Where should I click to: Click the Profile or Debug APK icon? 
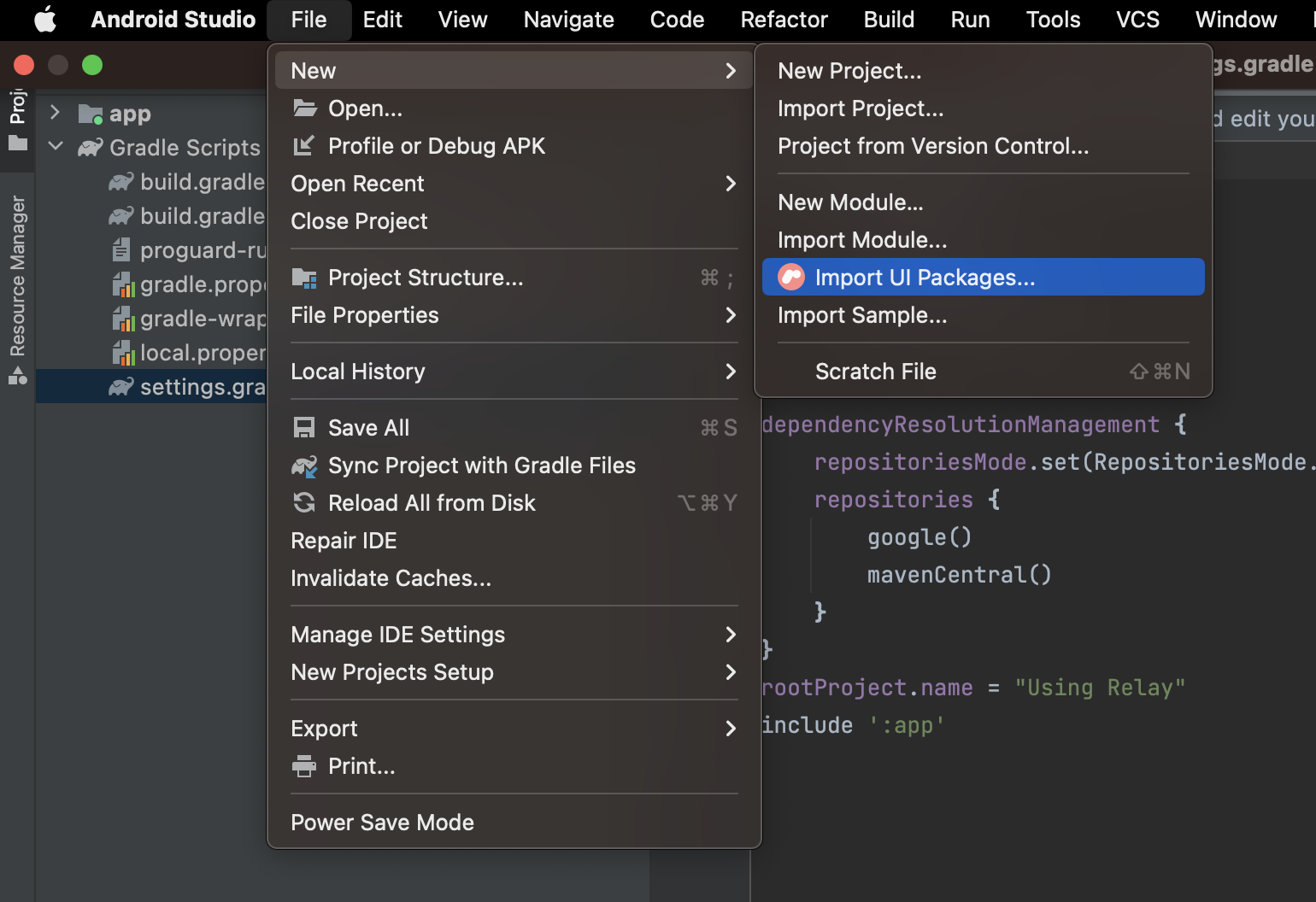(x=303, y=146)
